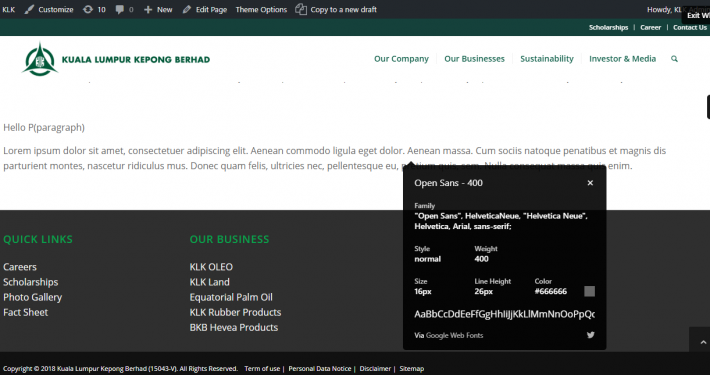This screenshot has width=710, height=375.
Task: Click the Open Sans - 400 popup title
Action: [x=448, y=183]
